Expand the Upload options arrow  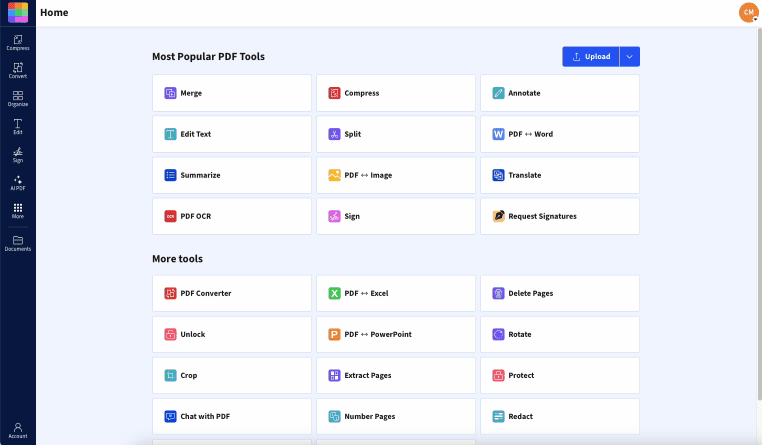[x=630, y=56]
